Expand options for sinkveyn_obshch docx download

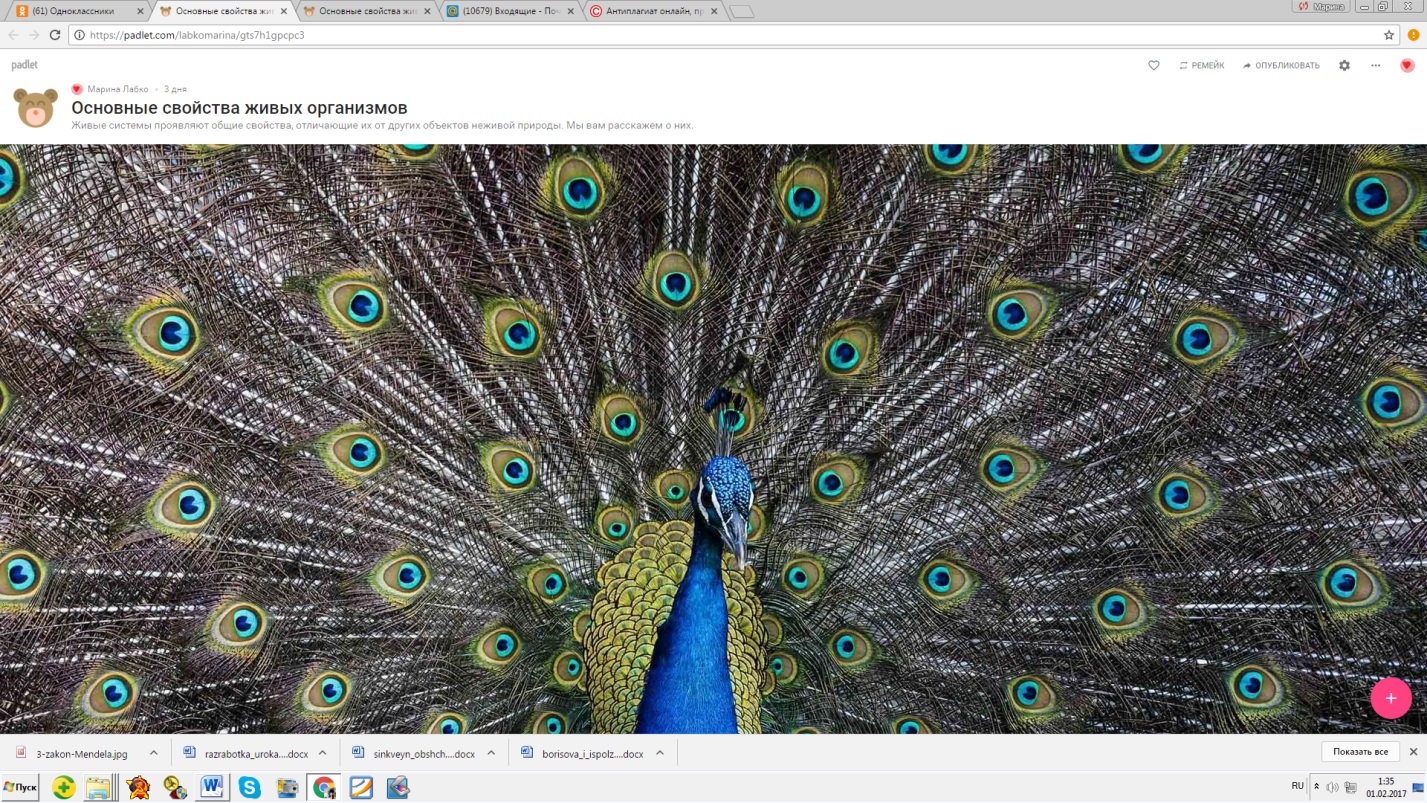click(x=491, y=753)
